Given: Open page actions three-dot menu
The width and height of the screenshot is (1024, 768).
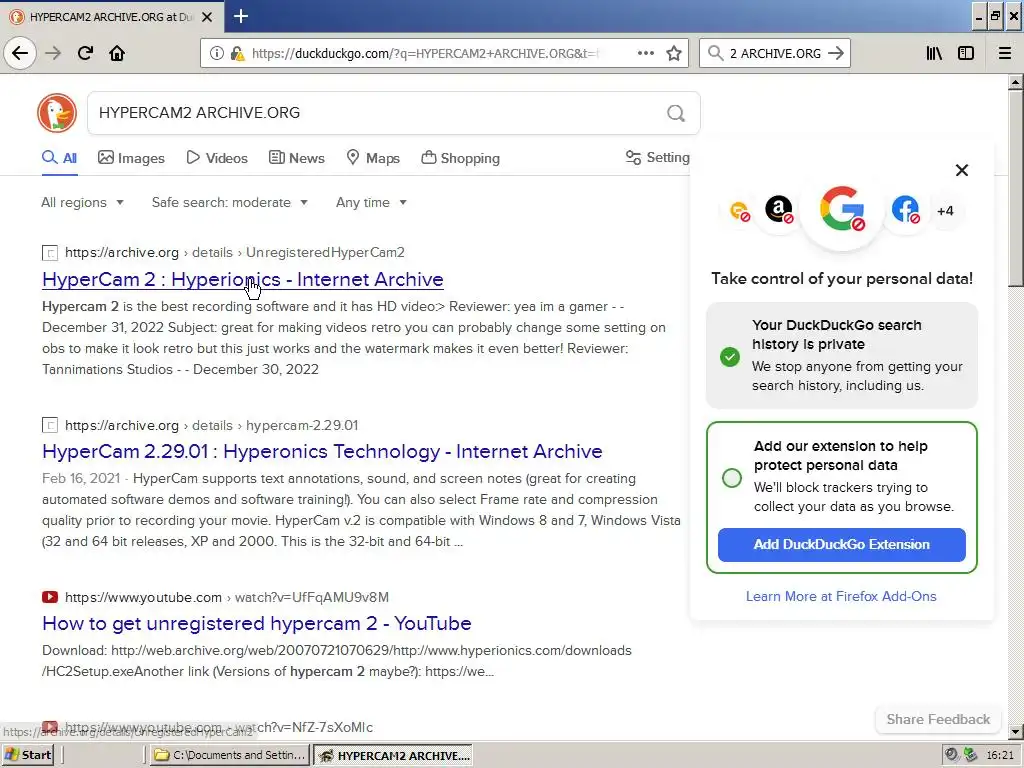Looking at the screenshot, I should 646,53.
